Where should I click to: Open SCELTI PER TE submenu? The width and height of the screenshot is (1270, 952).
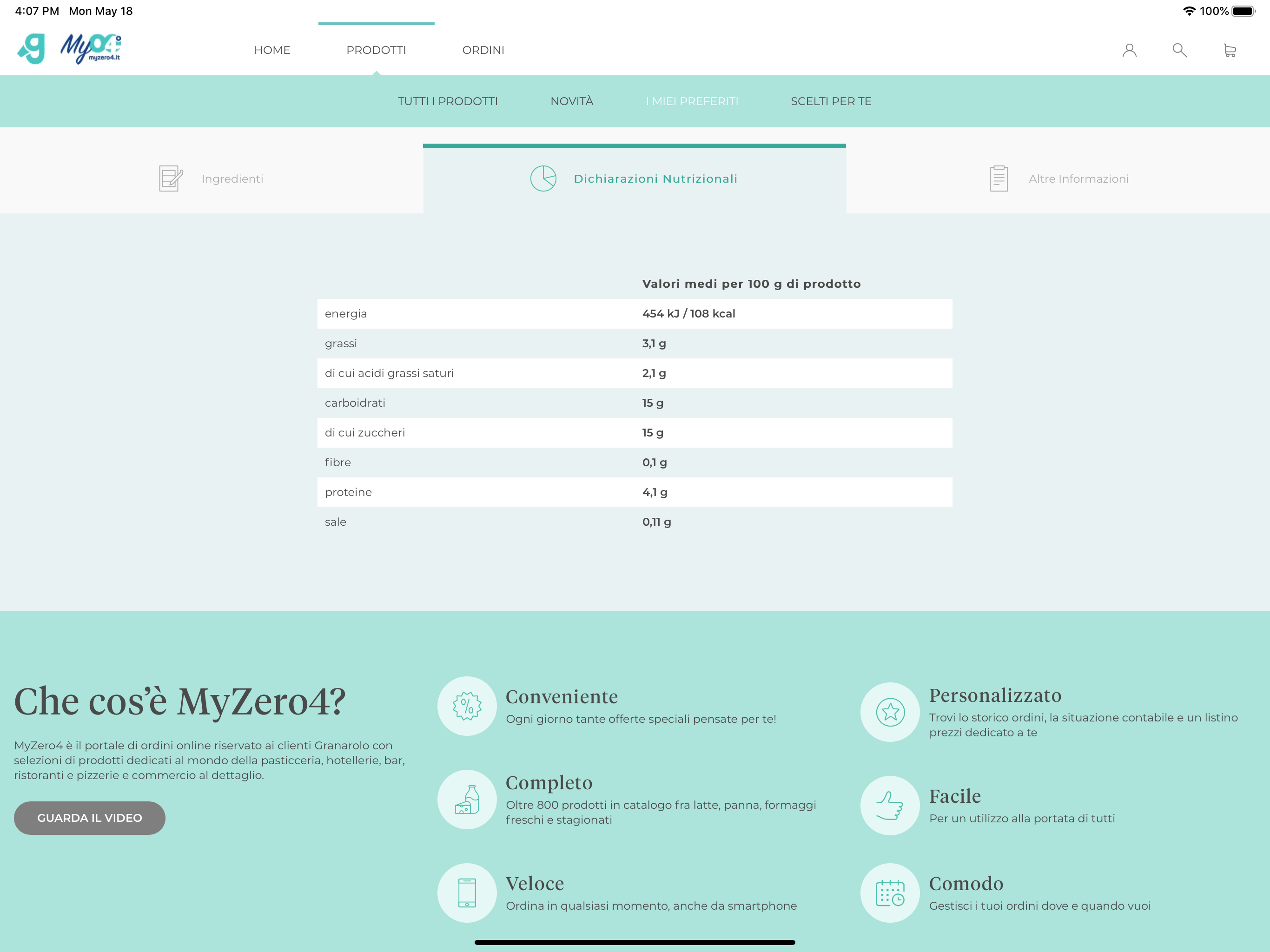(x=831, y=101)
